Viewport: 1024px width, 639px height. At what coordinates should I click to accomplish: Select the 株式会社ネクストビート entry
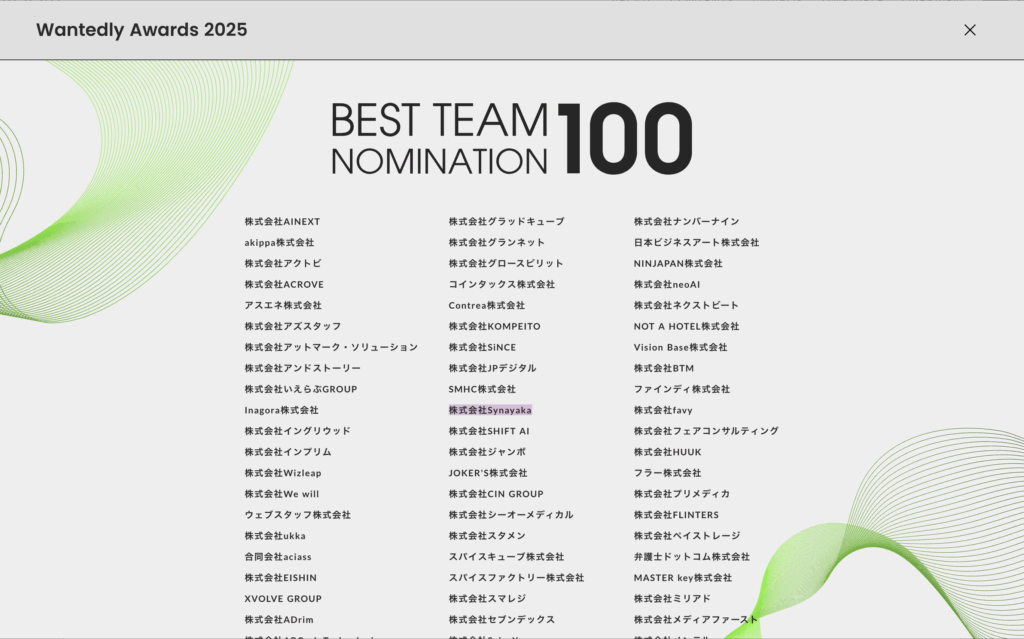point(686,305)
